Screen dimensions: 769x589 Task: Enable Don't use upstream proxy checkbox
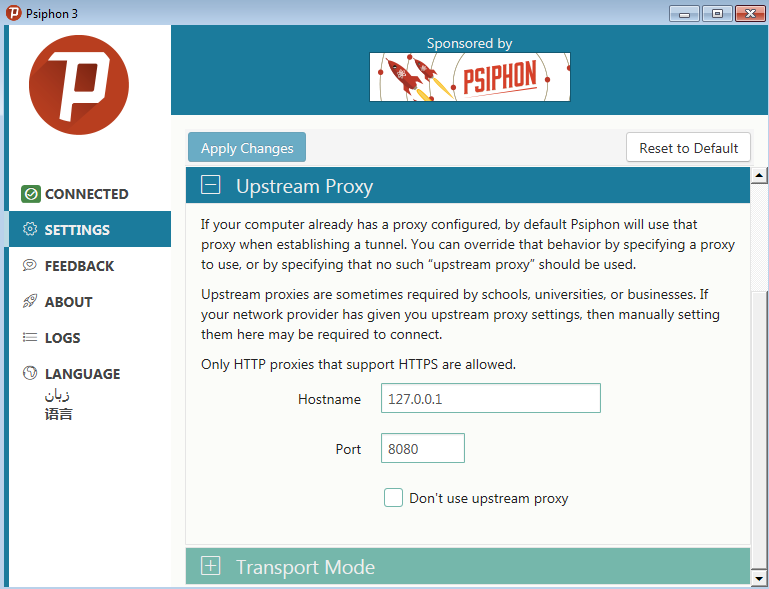pos(393,497)
